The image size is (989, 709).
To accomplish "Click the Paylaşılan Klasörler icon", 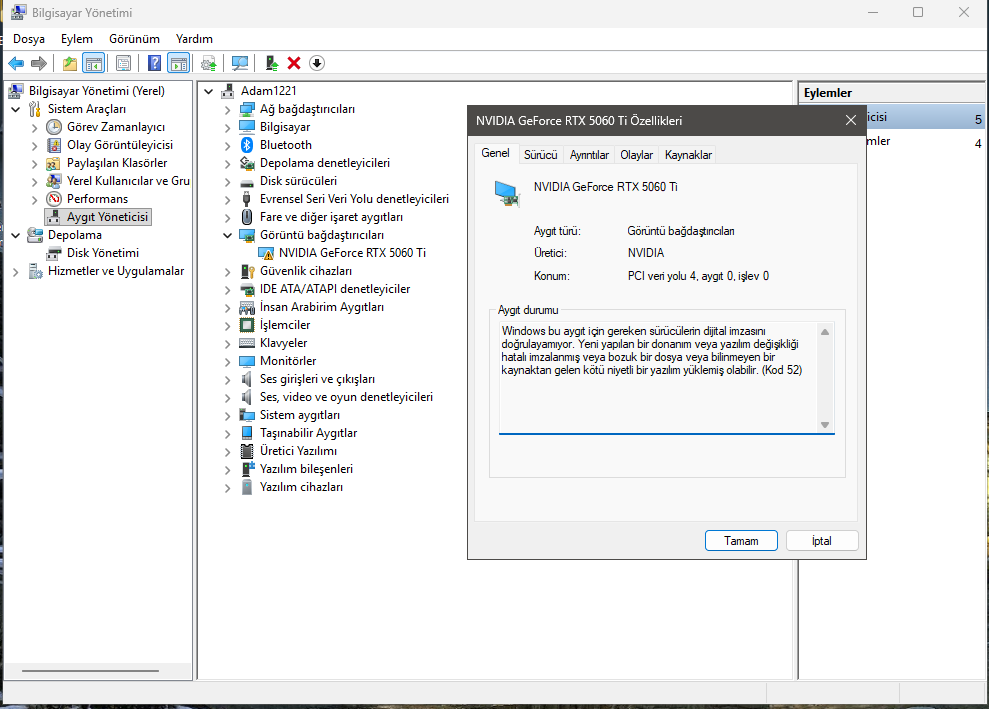I will pos(54,163).
